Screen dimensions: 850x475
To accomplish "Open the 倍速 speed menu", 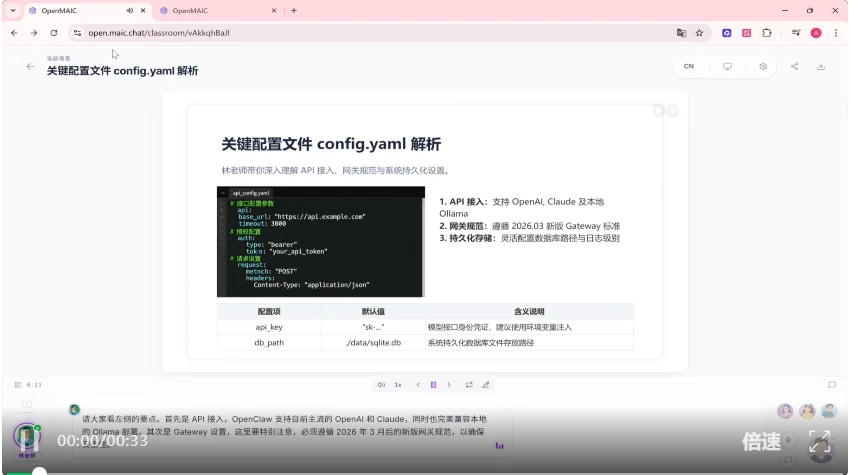I will point(761,442).
